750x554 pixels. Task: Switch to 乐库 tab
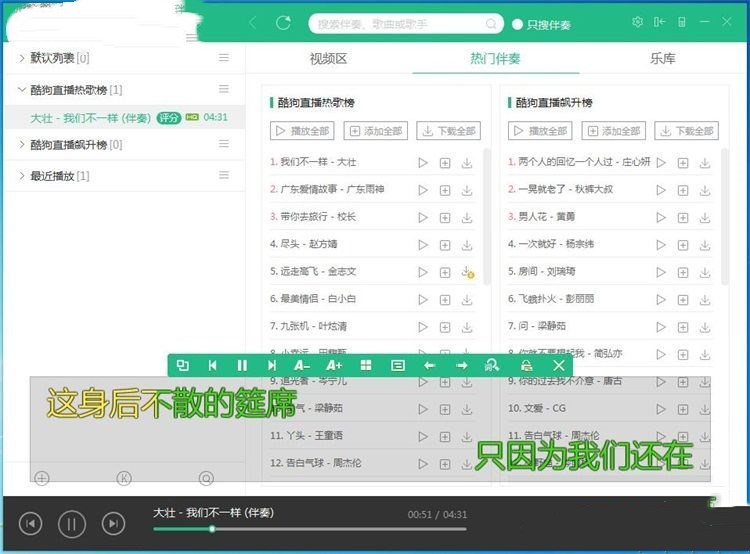[x=662, y=59]
